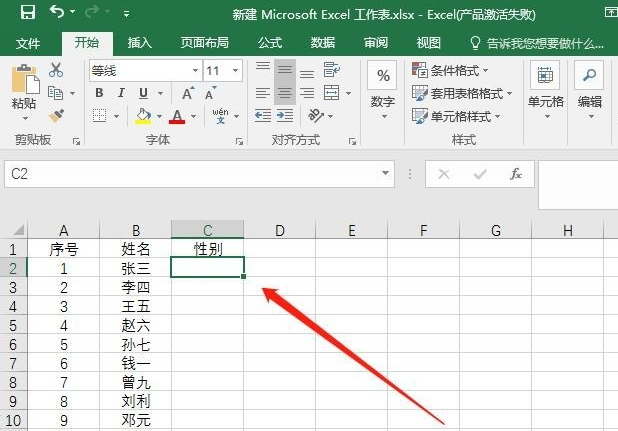This screenshot has height=431, width=618.
Task: Switch to the 开始 tab
Action: [87, 43]
